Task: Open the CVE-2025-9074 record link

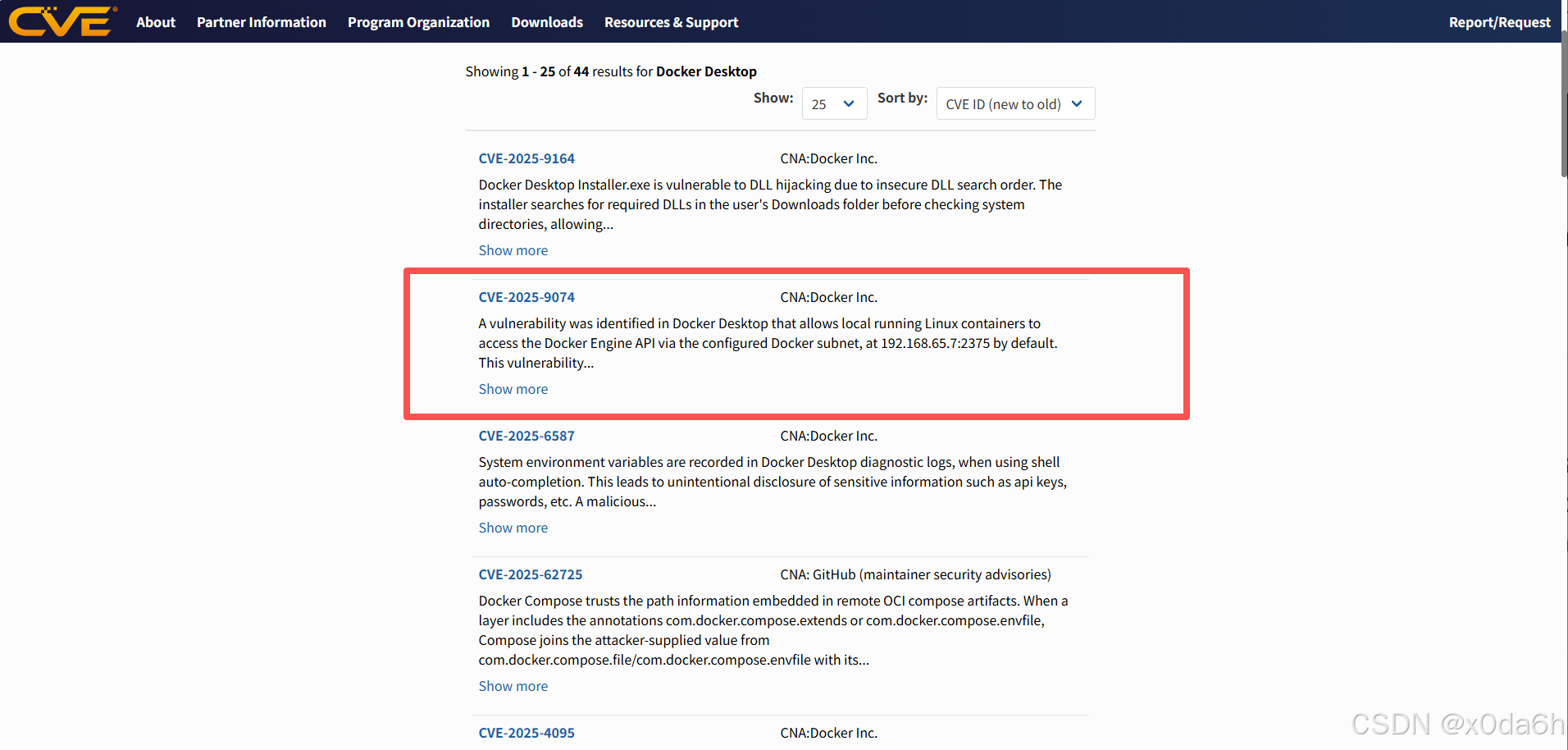Action: click(x=526, y=297)
